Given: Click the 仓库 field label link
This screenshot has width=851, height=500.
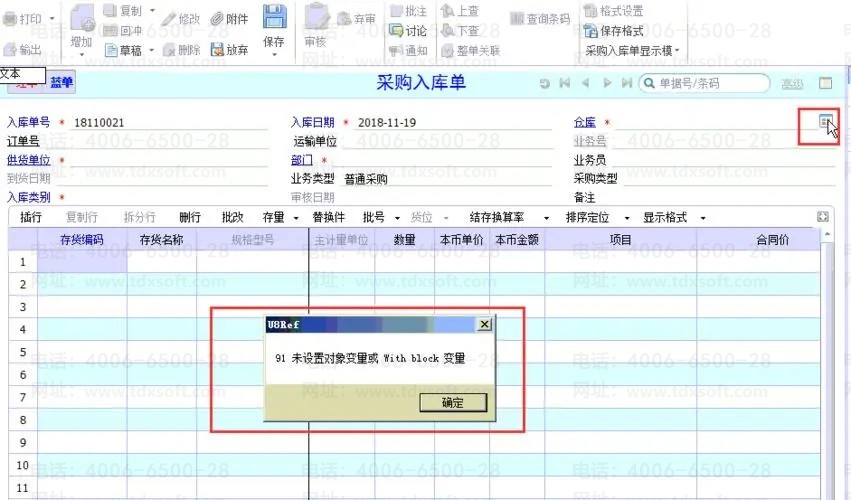Looking at the screenshot, I should pos(585,123).
